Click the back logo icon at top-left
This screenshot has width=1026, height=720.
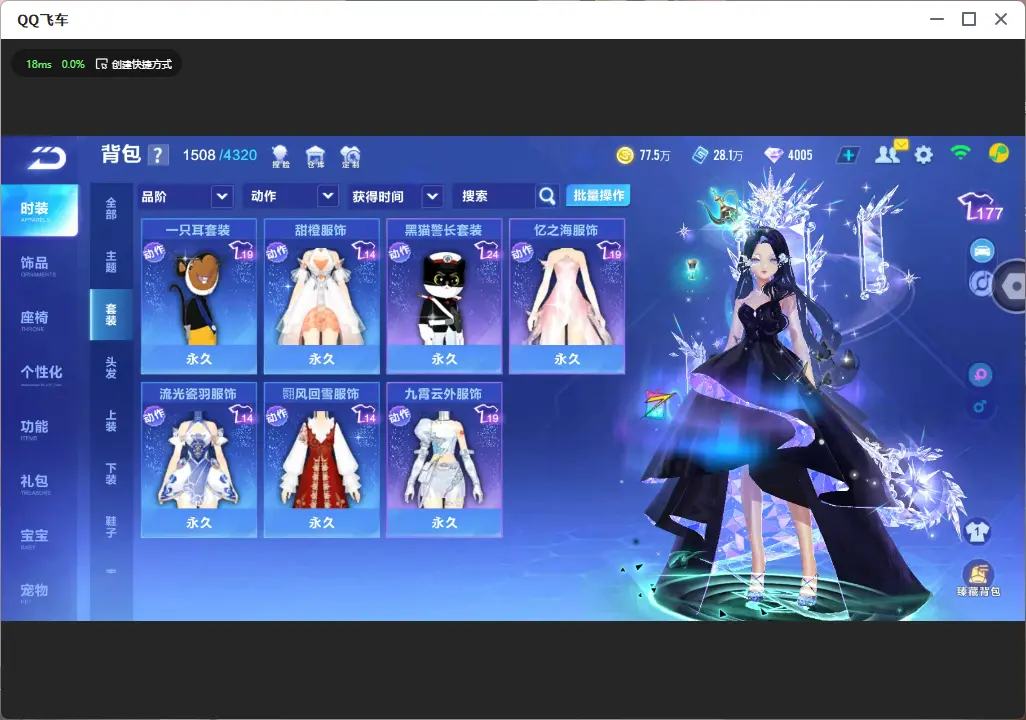point(47,158)
